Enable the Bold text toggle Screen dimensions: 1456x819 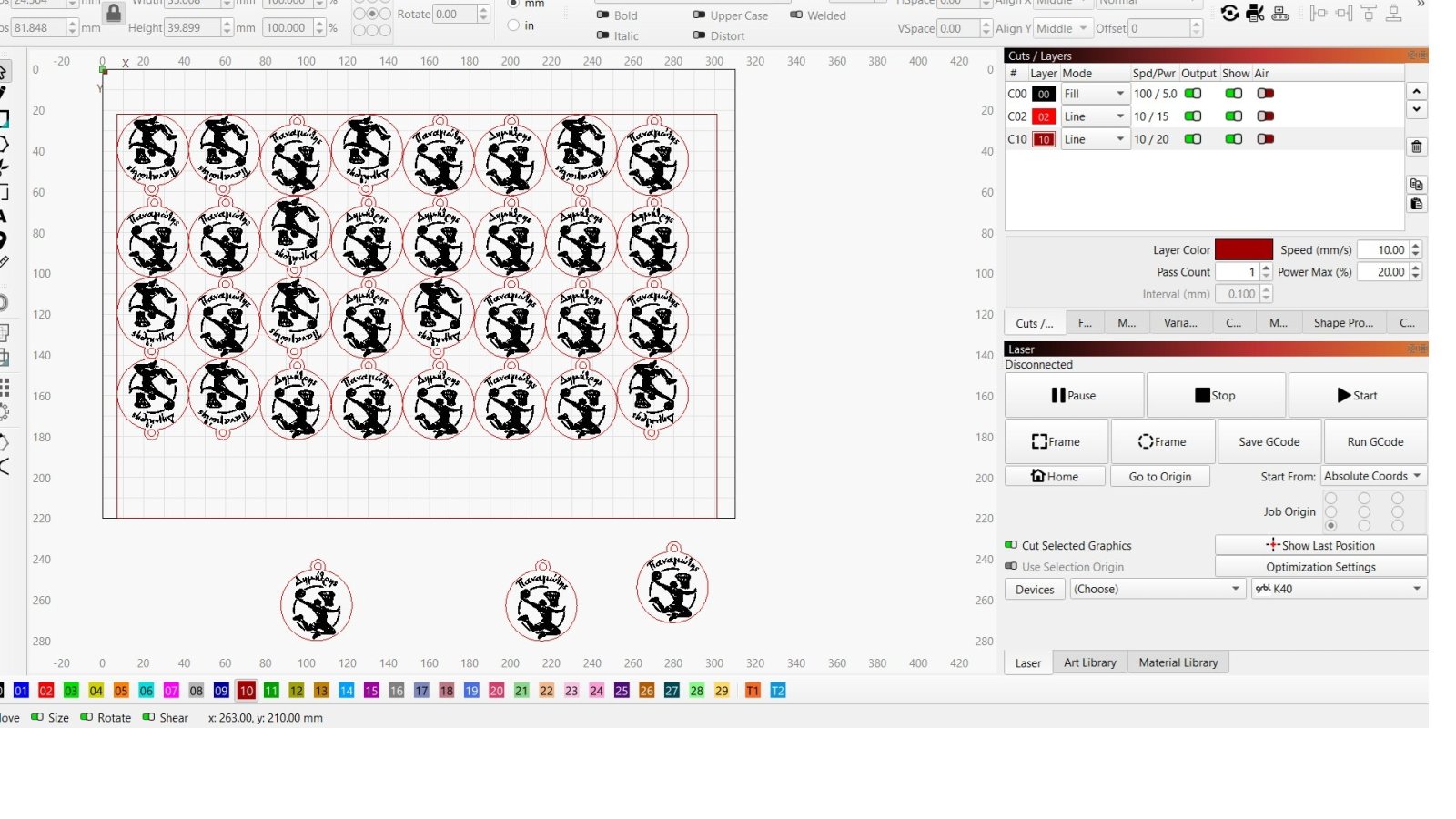pyautogui.click(x=602, y=15)
